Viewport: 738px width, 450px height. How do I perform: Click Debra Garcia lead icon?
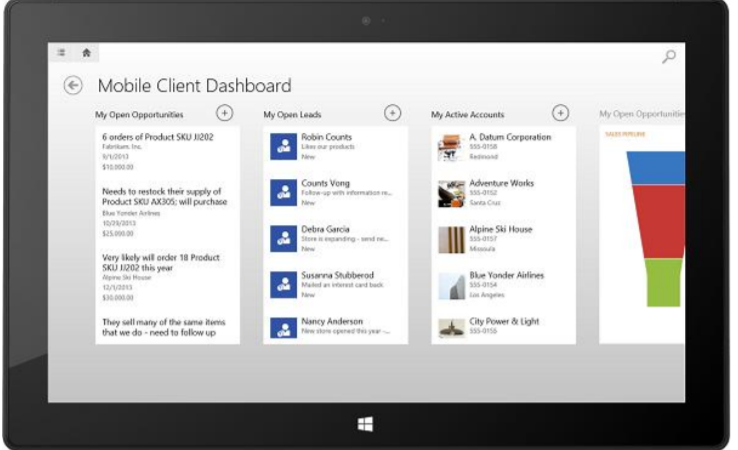click(x=283, y=239)
